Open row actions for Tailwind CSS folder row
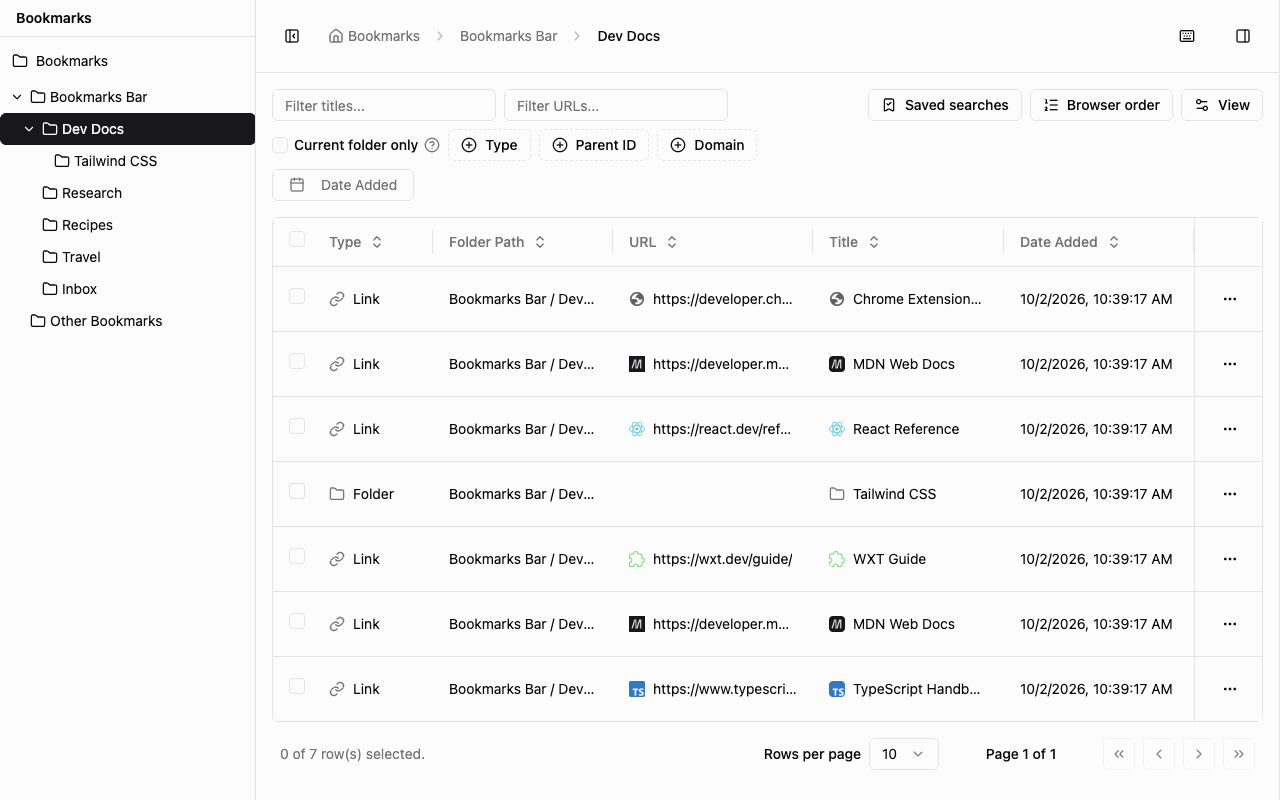Screen dimensions: 1280x800 (1230, 494)
